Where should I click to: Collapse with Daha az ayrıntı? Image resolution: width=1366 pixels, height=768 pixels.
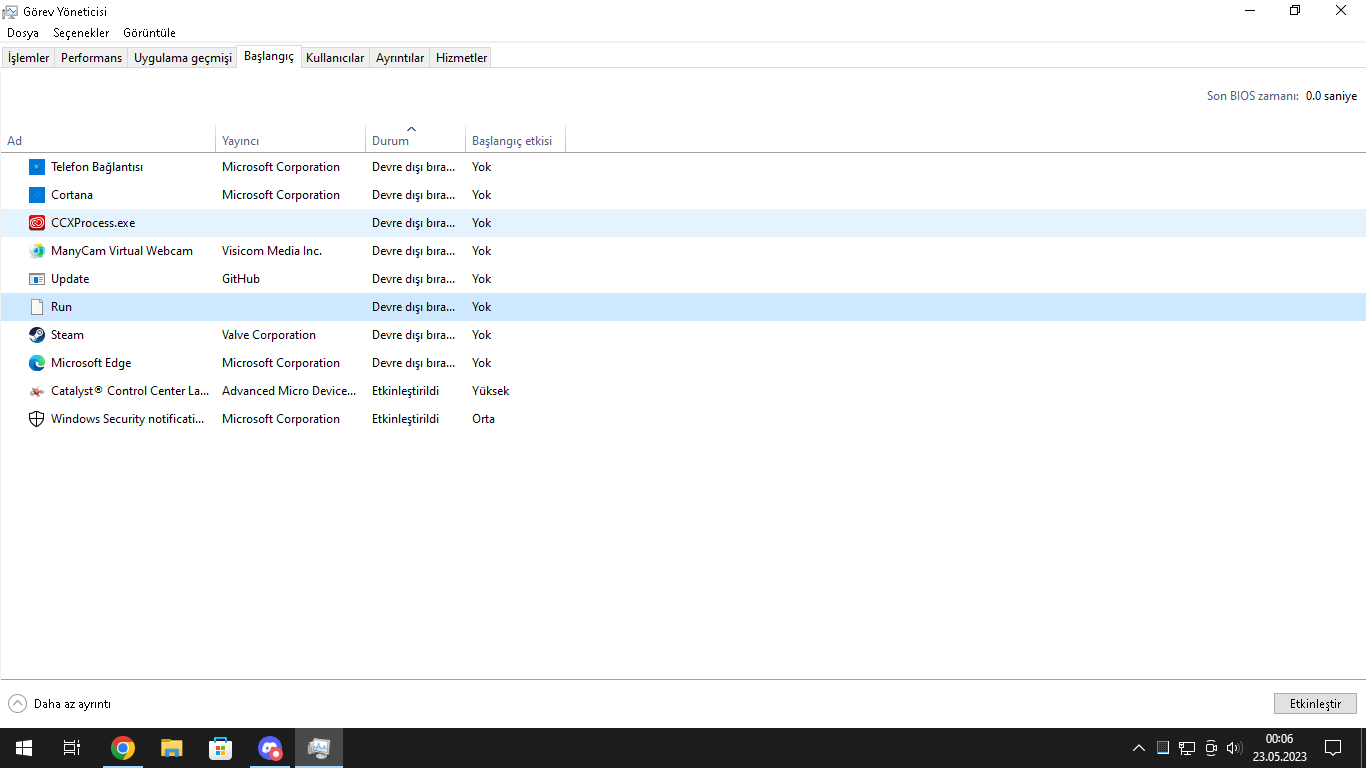click(x=60, y=704)
